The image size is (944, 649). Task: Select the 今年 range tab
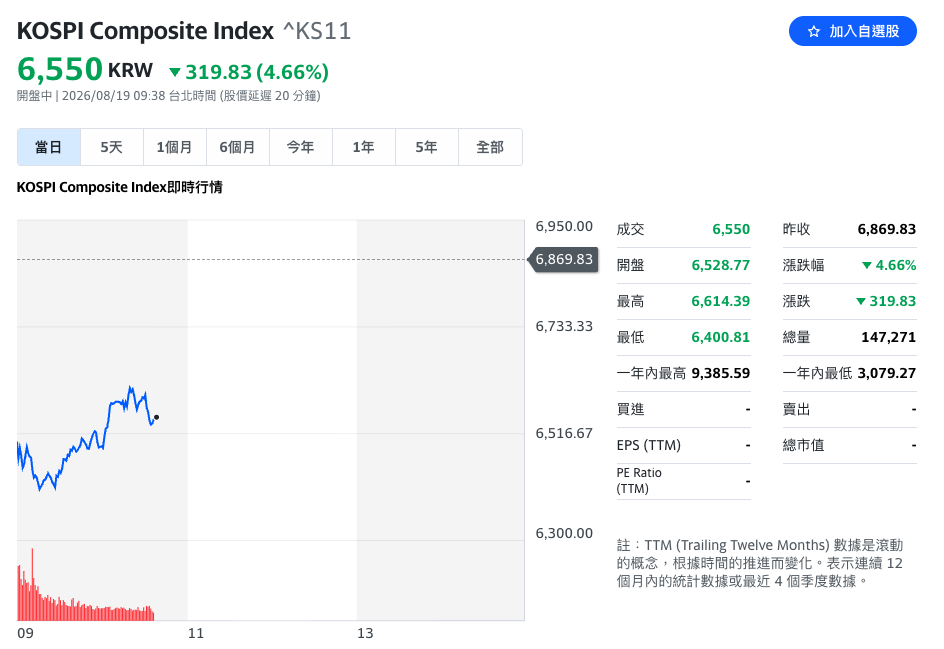pyautogui.click(x=300, y=147)
